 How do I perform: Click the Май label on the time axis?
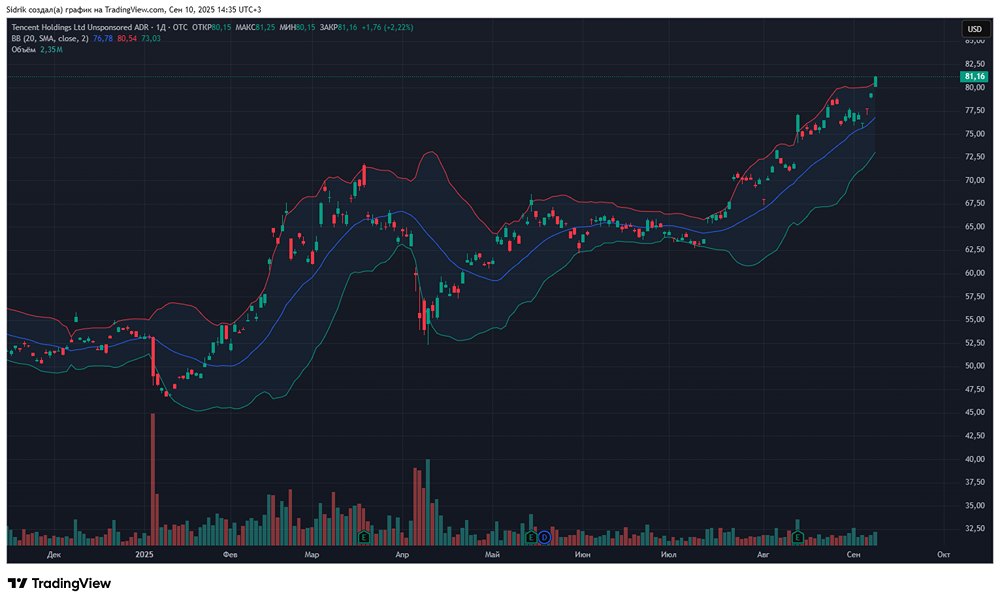coord(492,555)
